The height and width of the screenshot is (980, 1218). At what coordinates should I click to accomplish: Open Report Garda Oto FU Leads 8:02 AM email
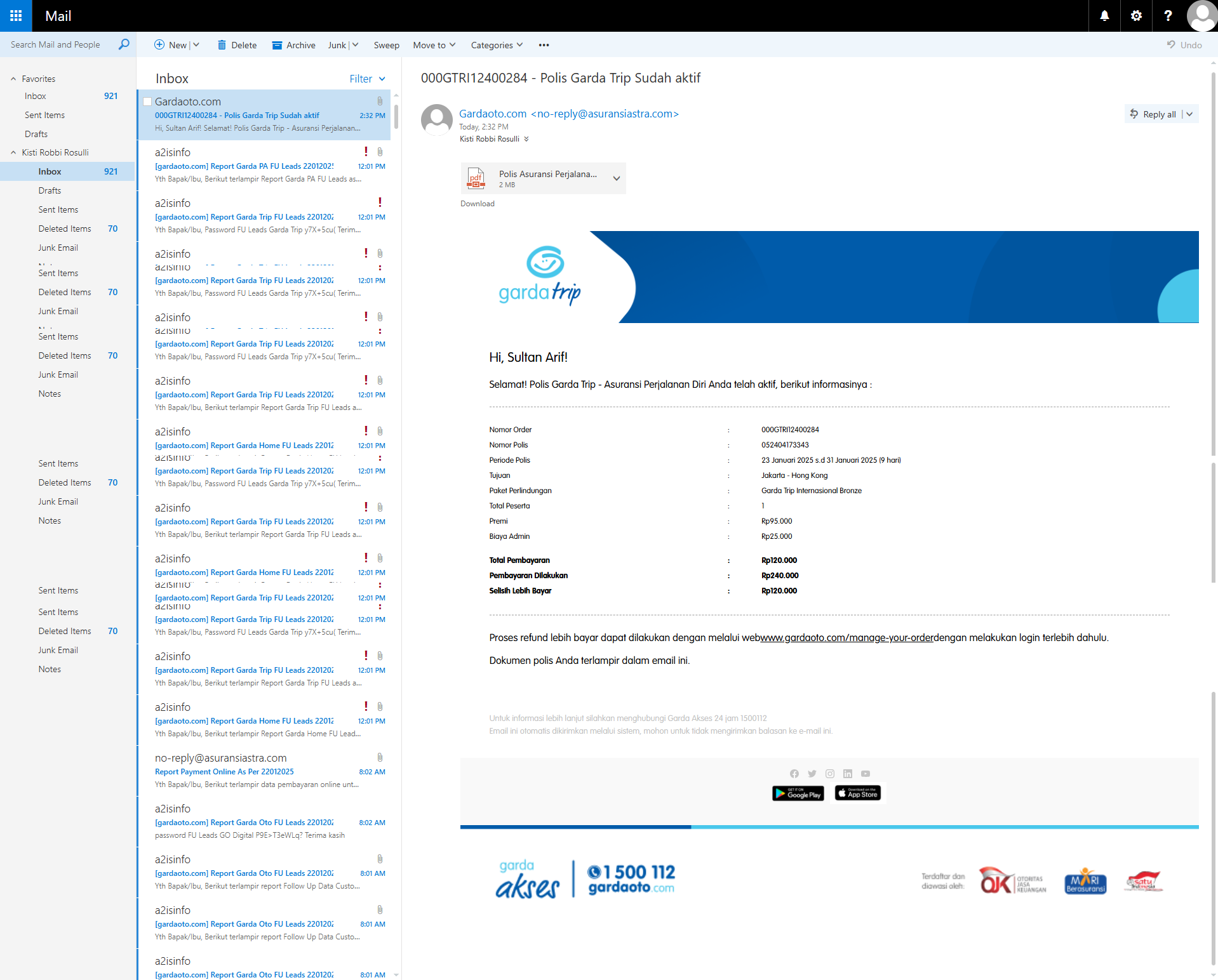tap(264, 822)
